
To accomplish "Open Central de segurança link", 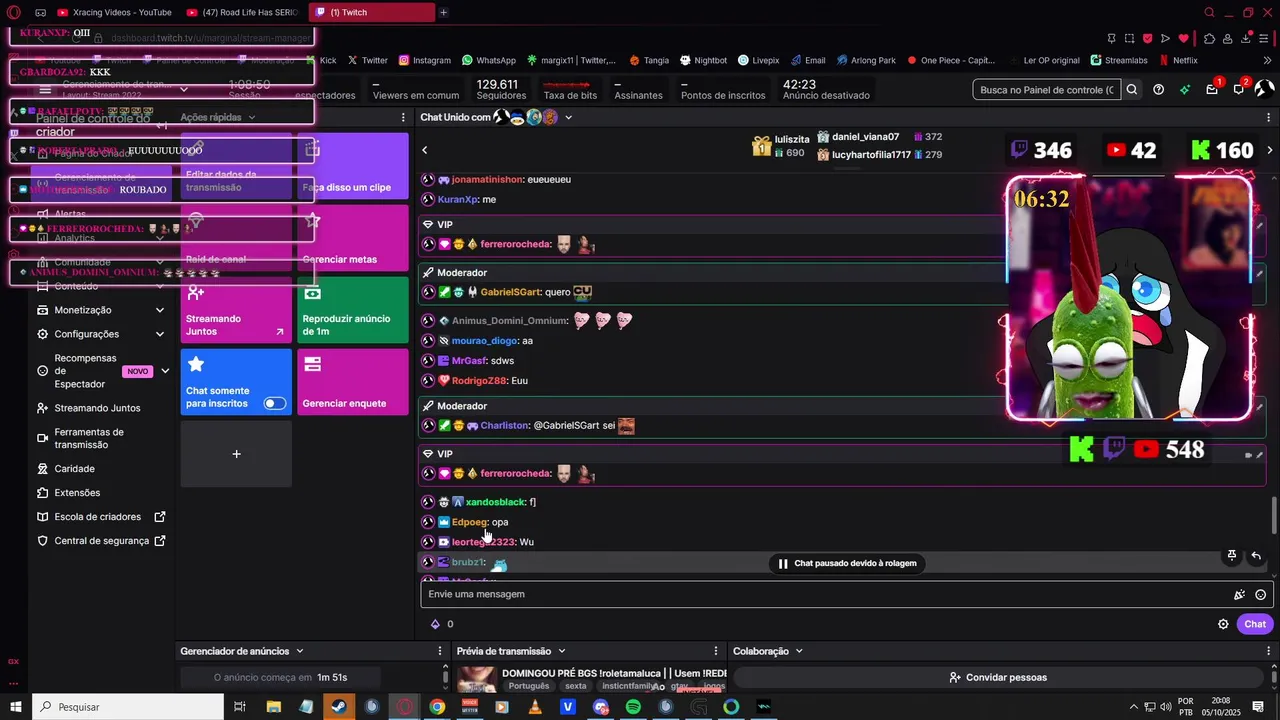I will [101, 541].
